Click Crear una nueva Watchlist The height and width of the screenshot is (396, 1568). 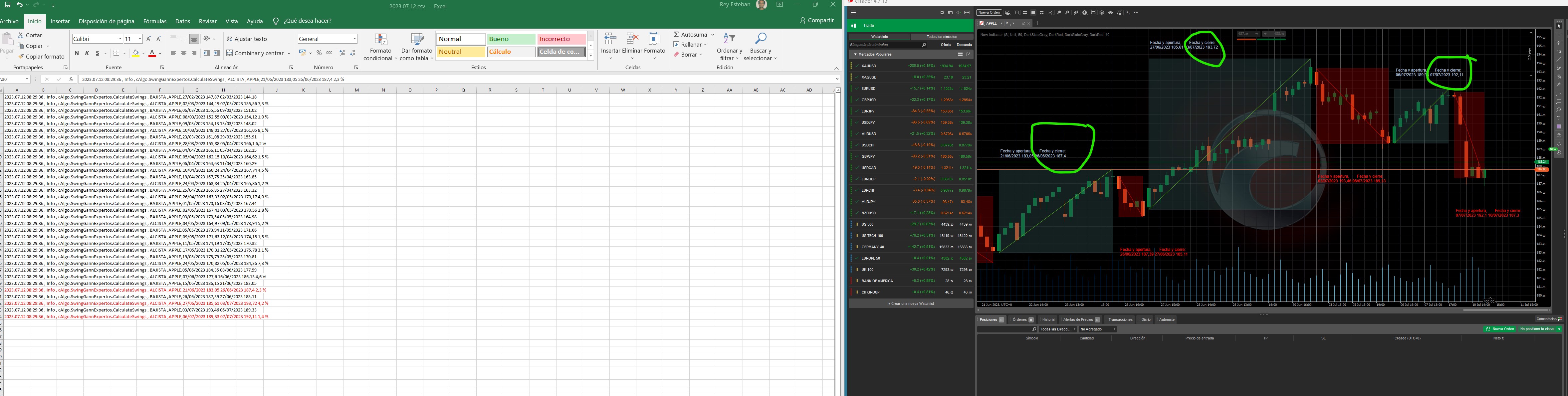click(x=911, y=303)
